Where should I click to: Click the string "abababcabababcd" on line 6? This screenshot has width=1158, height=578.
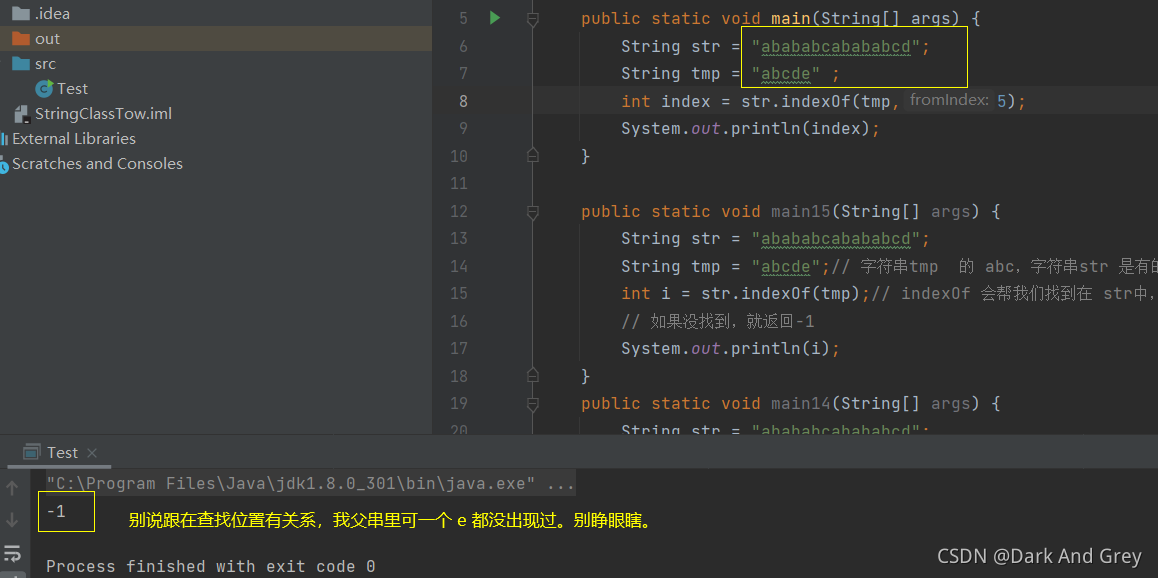[x=837, y=47]
